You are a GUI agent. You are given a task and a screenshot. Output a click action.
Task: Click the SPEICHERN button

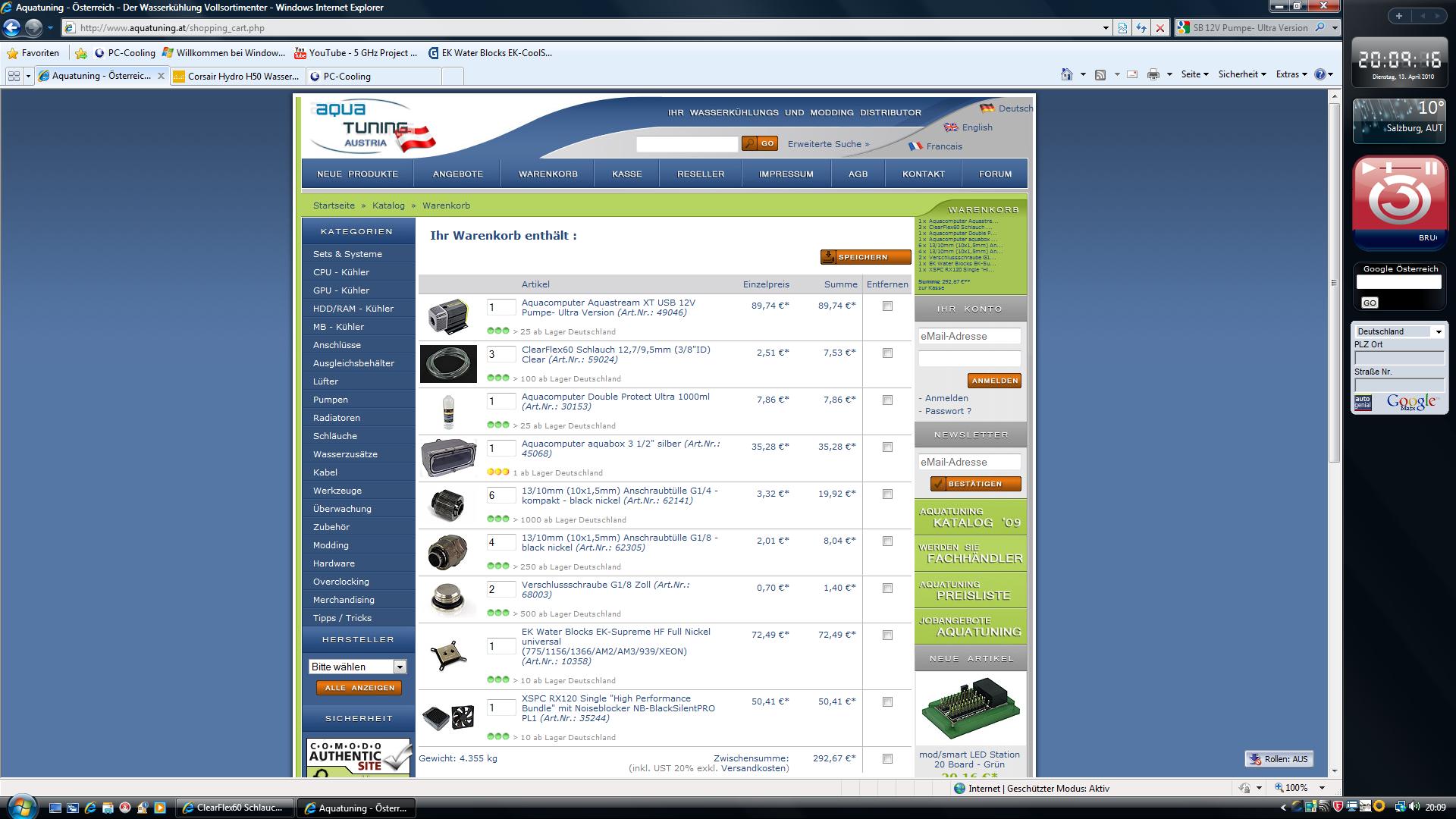pos(865,257)
